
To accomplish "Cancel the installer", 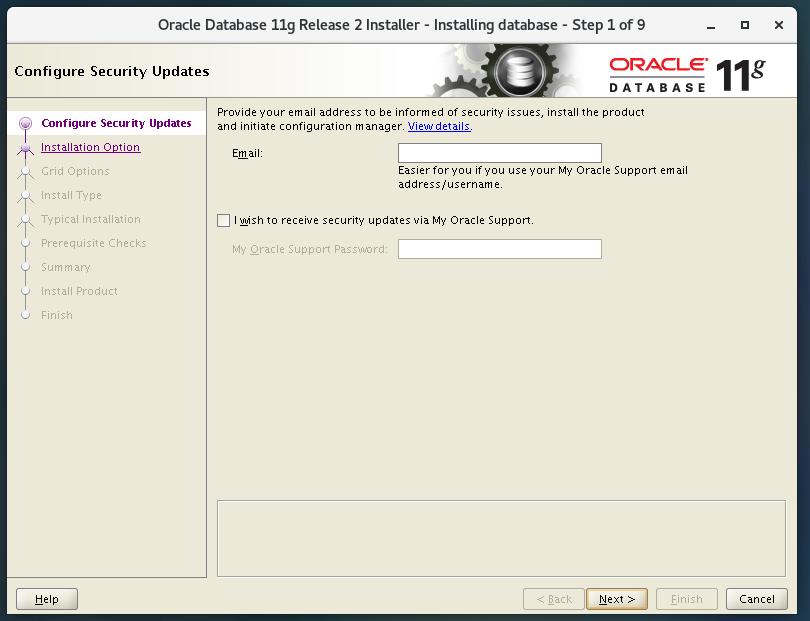I will 757,599.
